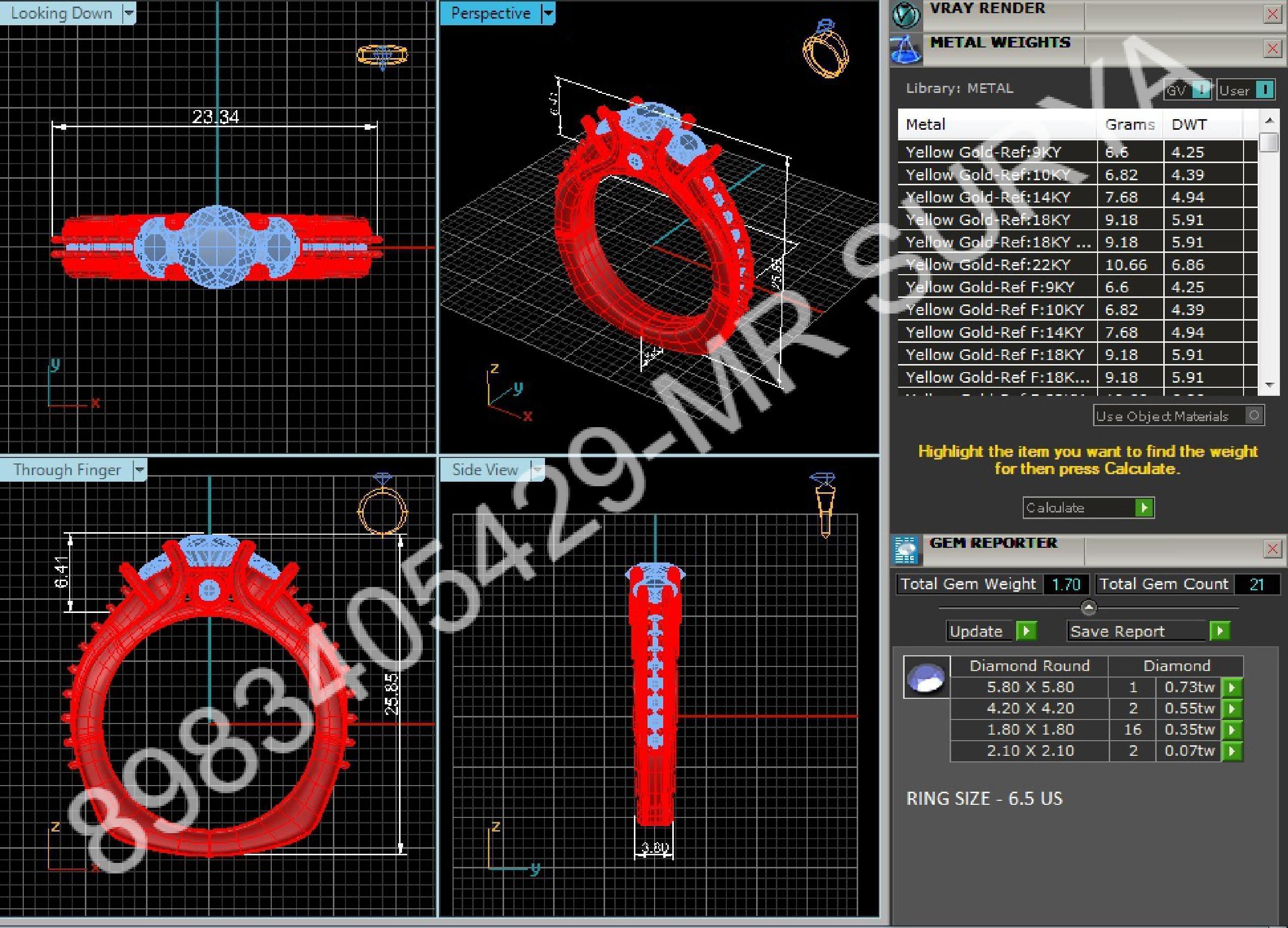Click green arrow on Save Report button
The image size is (1288, 928).
(x=1219, y=631)
